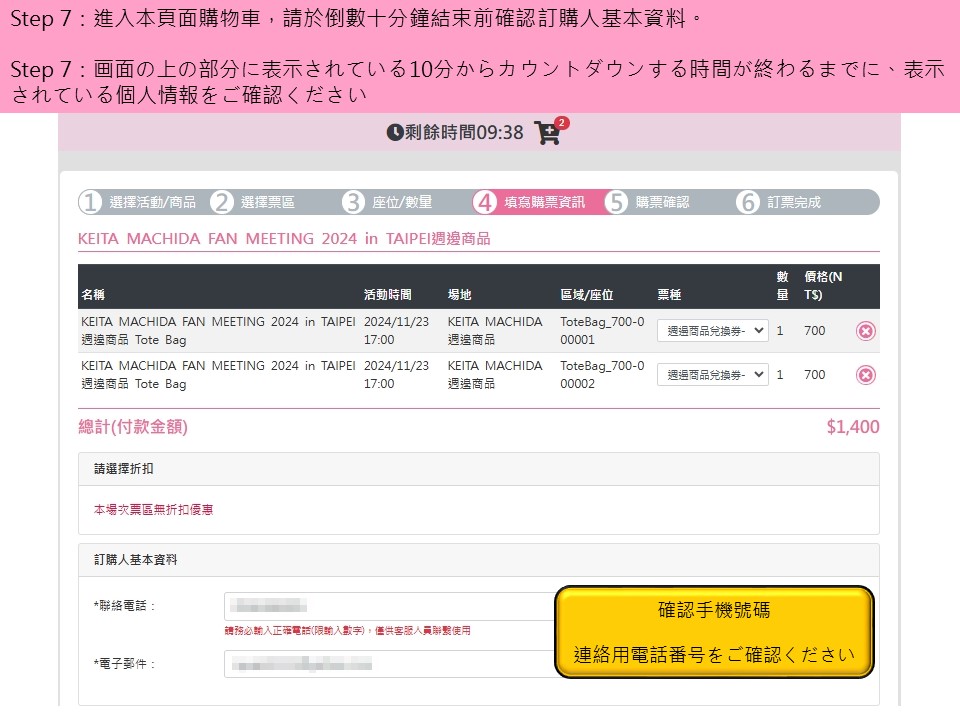960x720 pixels.
Task: Click the $1,400 total amount
Action: pyautogui.click(x=852, y=427)
